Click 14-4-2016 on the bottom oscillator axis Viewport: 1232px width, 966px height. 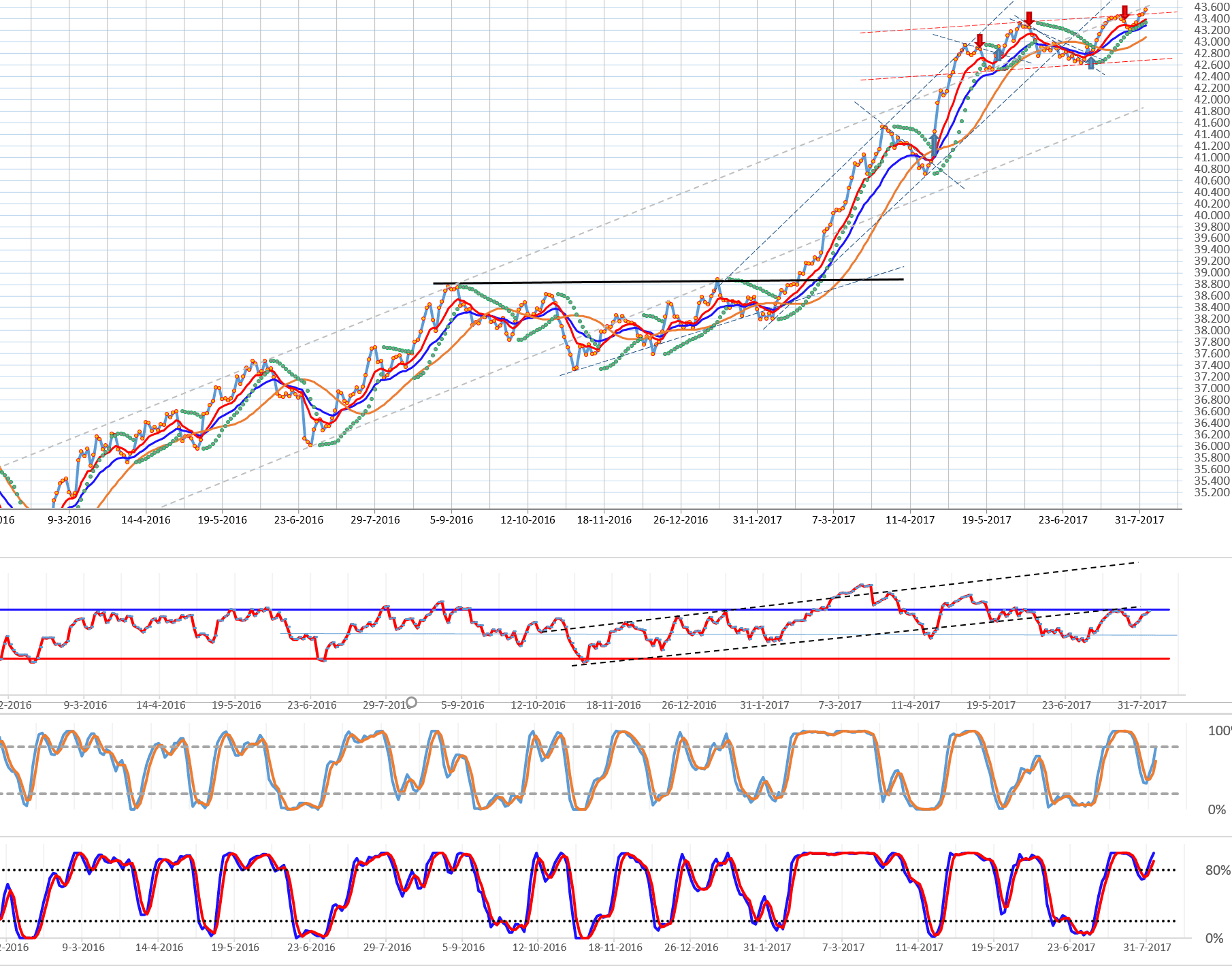[x=159, y=948]
